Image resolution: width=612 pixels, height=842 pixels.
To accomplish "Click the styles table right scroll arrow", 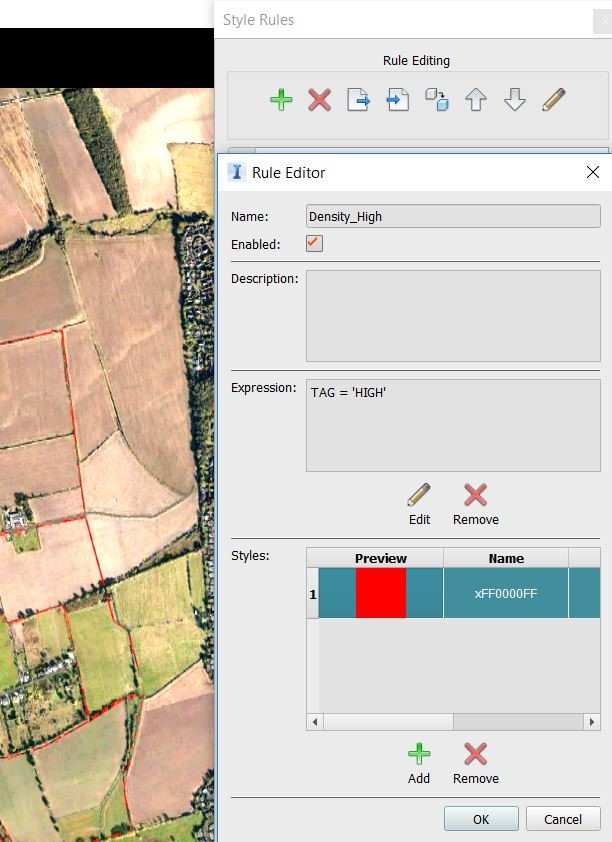I will (x=592, y=722).
